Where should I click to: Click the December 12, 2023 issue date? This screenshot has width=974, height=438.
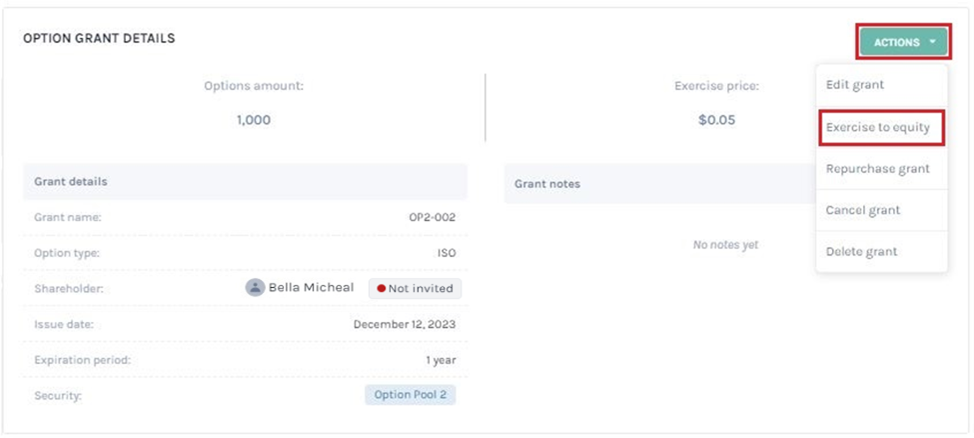404,324
